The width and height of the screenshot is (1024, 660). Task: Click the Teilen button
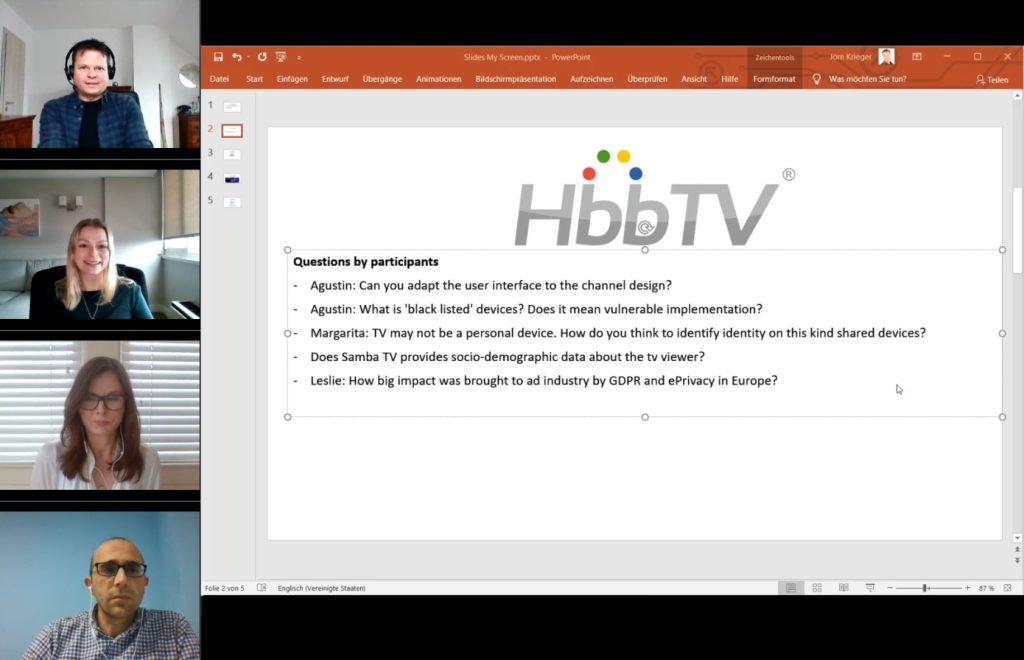(991, 78)
